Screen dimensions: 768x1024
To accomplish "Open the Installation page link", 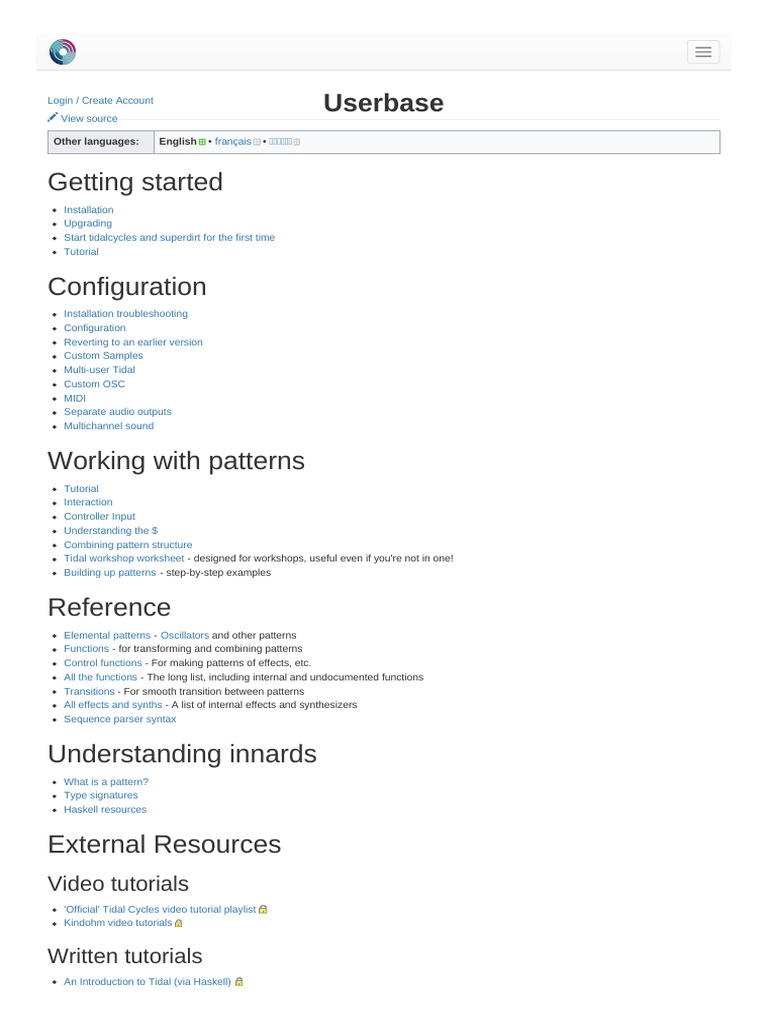I will pos(89,210).
